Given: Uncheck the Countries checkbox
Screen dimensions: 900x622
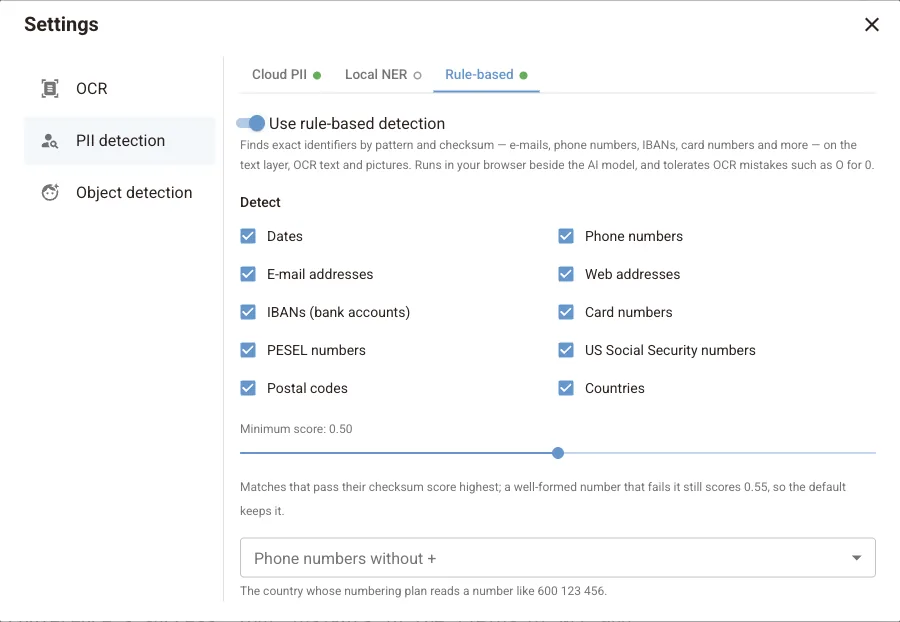Looking at the screenshot, I should 566,388.
